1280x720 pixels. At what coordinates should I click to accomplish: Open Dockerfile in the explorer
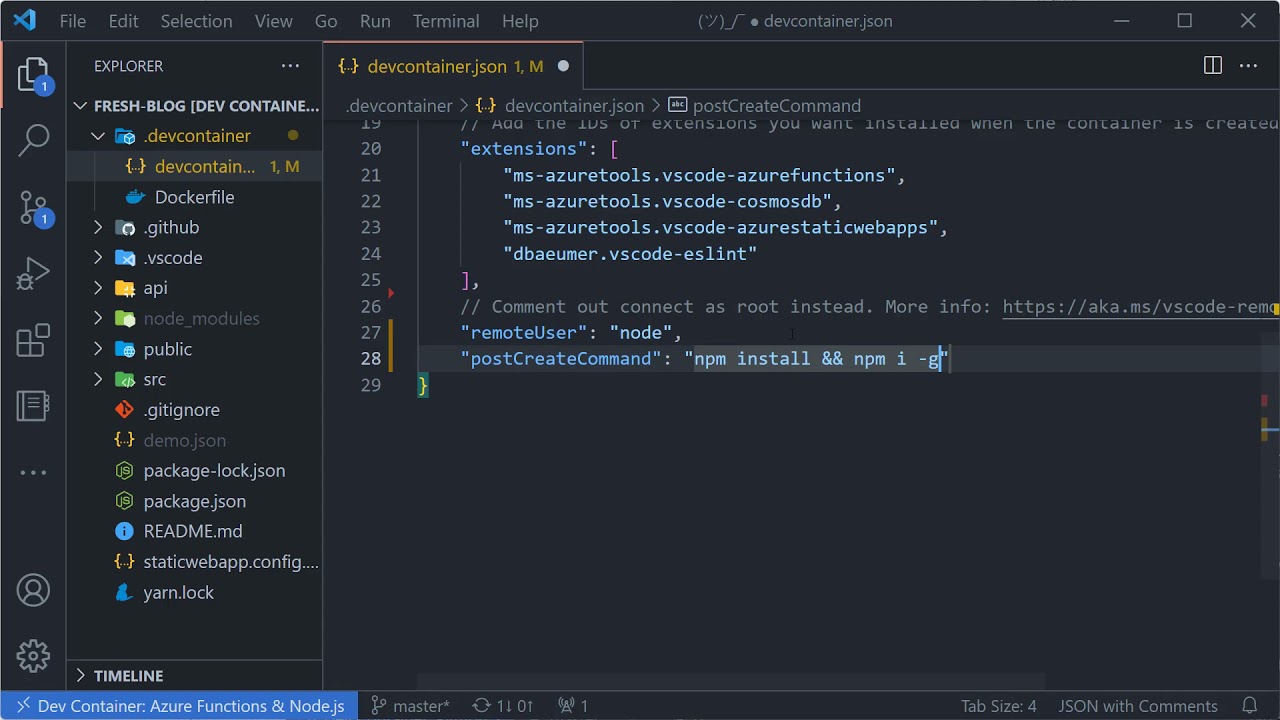194,197
